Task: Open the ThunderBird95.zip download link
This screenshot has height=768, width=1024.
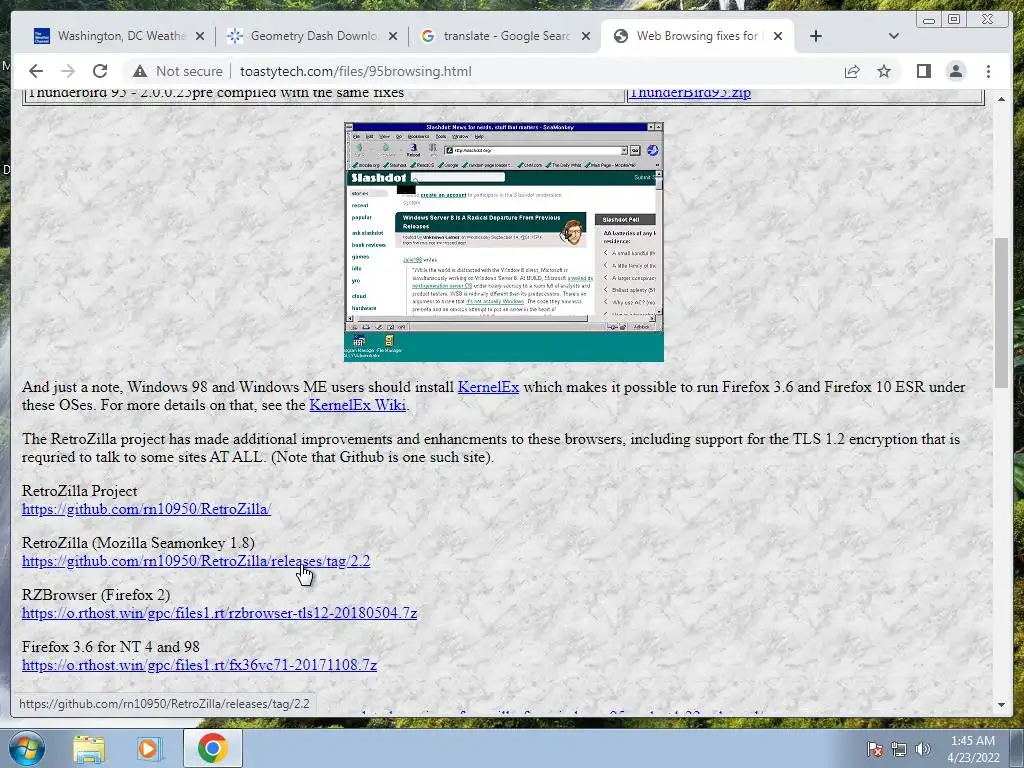Action: [x=690, y=93]
